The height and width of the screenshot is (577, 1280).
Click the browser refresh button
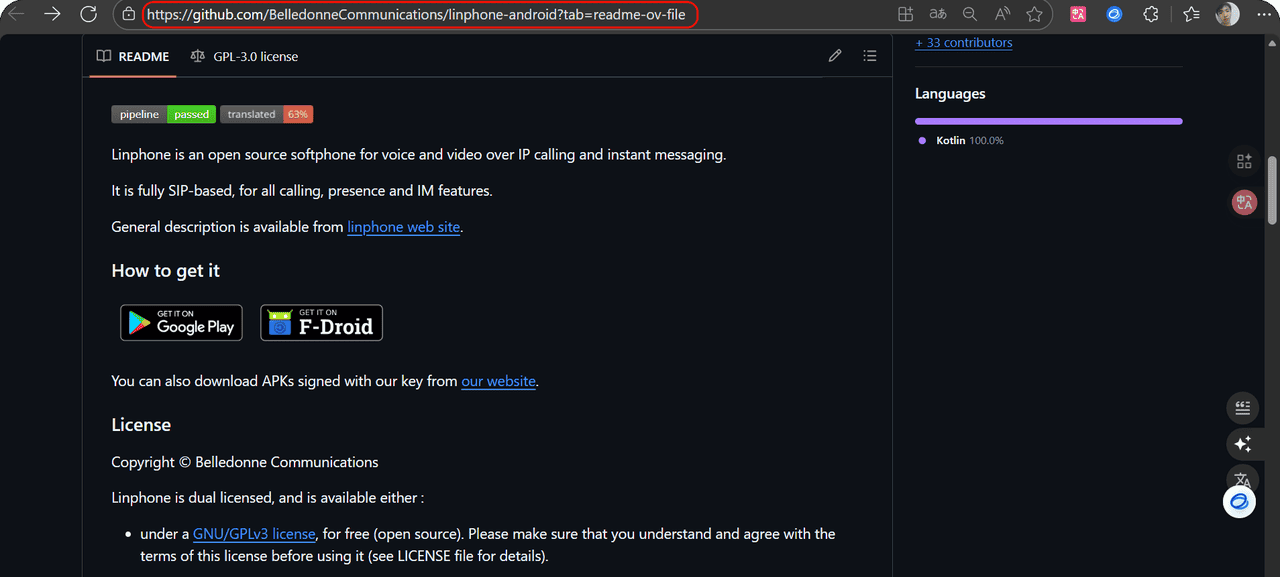[88, 14]
